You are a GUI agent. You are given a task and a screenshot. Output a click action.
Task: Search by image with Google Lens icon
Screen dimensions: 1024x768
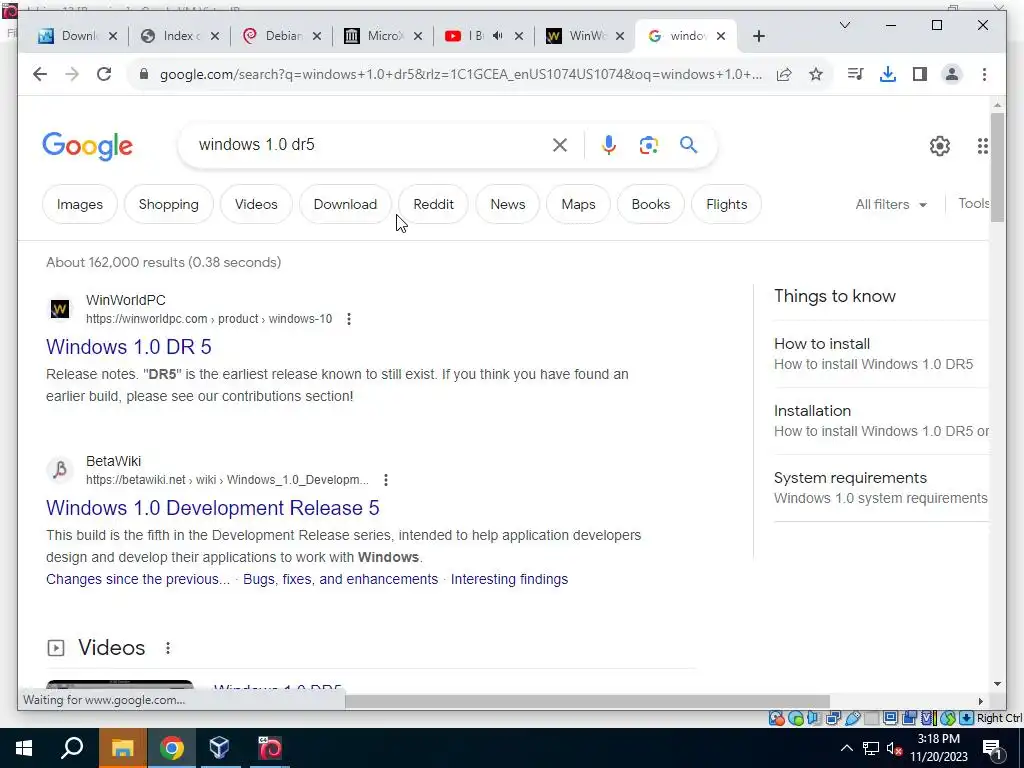pos(648,145)
